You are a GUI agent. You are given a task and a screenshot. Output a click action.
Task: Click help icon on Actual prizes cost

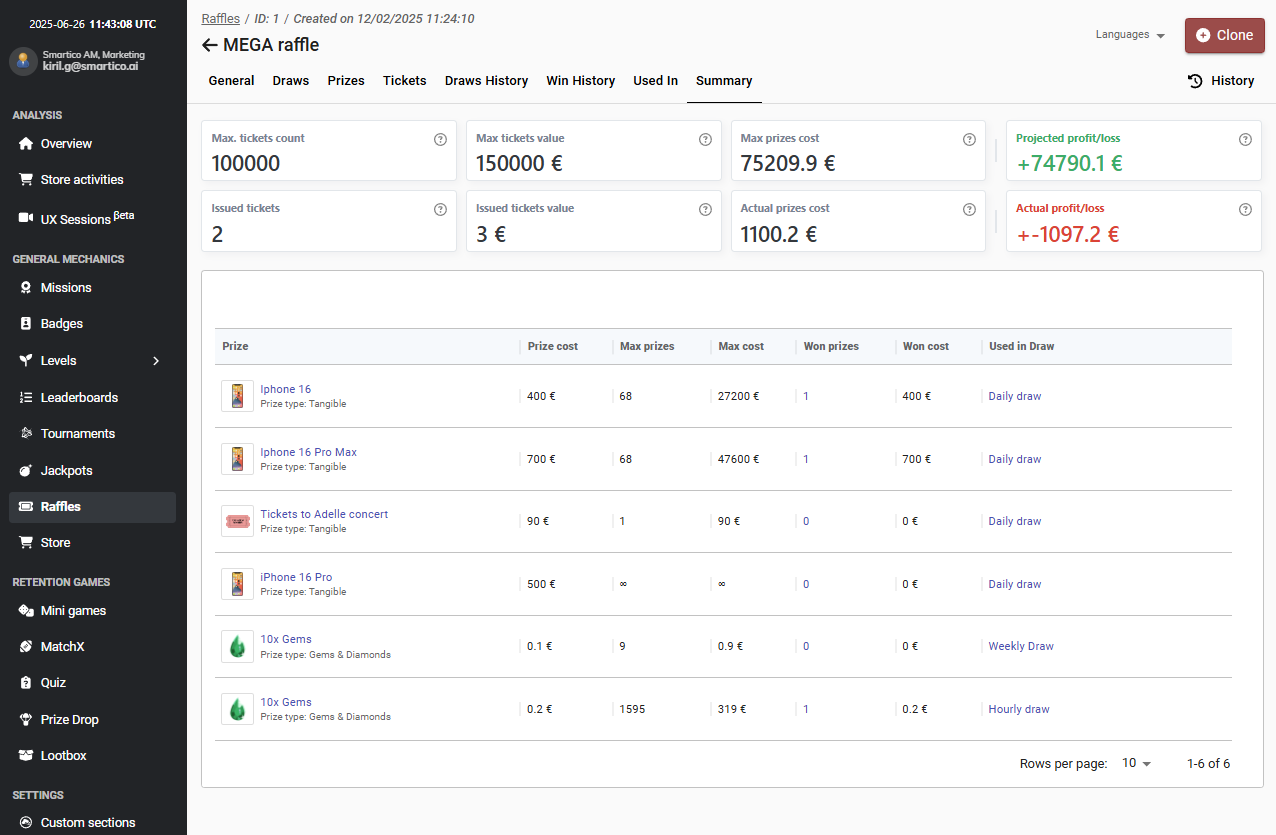tap(969, 210)
